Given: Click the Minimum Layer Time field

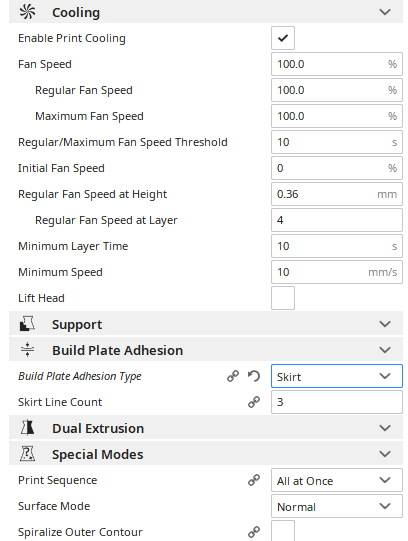Looking at the screenshot, I should (337, 246).
